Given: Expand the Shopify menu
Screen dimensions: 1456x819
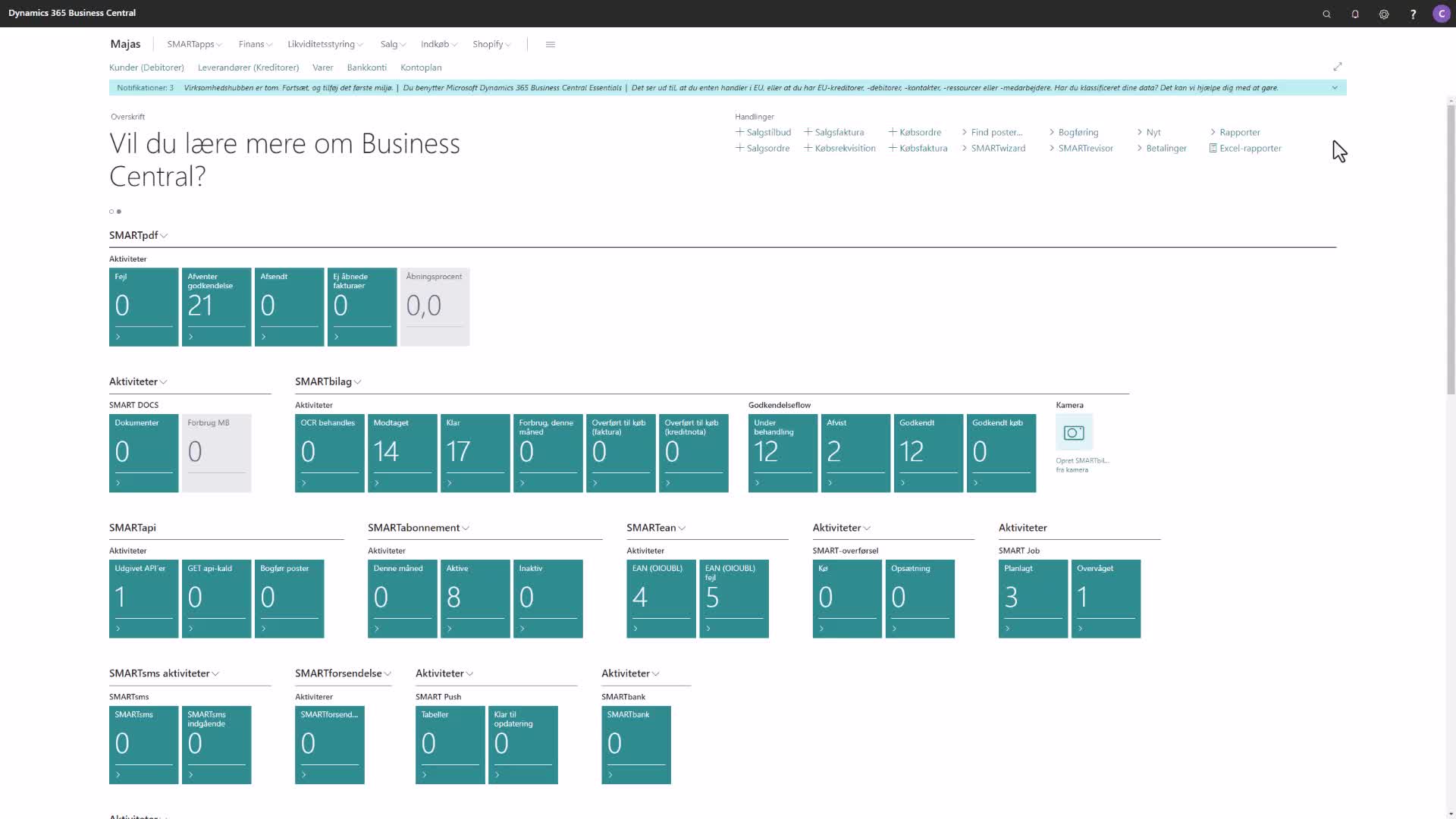Looking at the screenshot, I should pyautogui.click(x=491, y=45).
